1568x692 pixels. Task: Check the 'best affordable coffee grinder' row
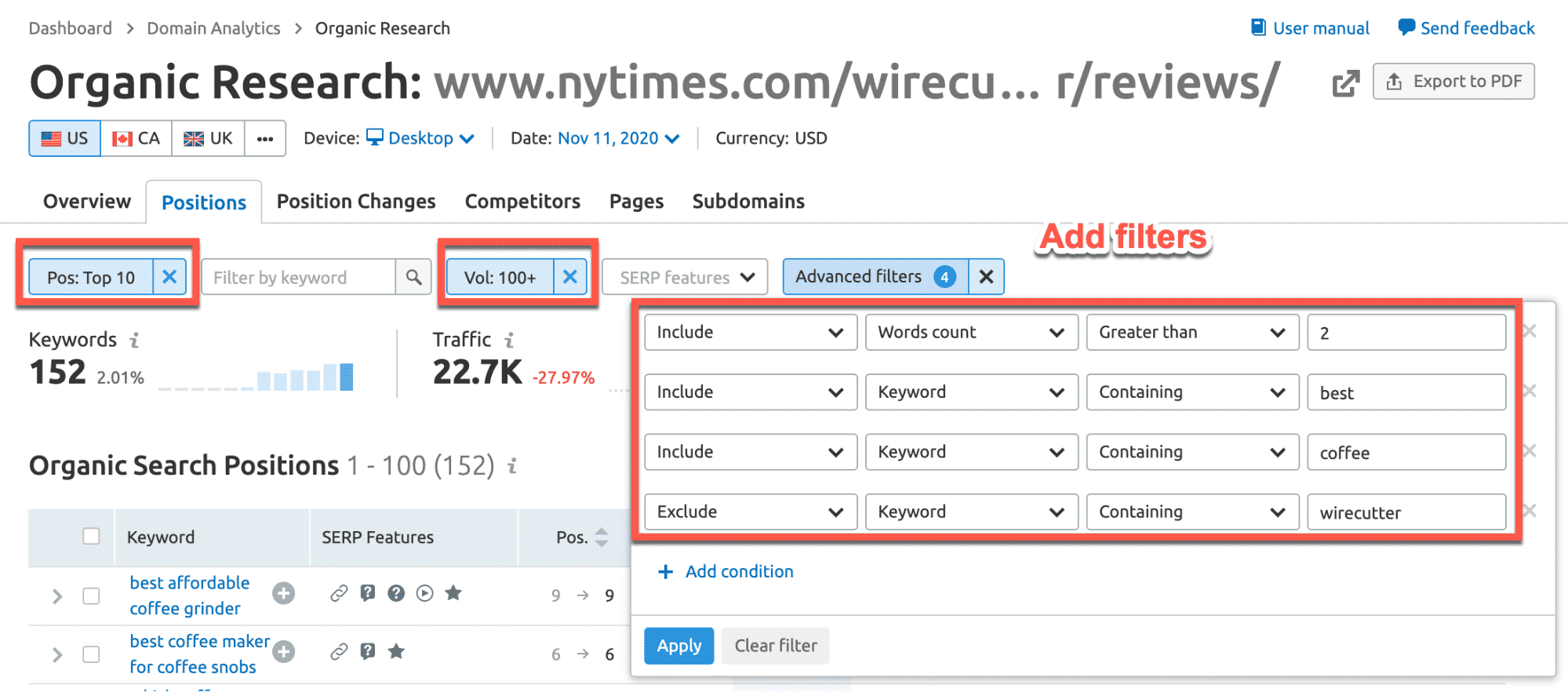coord(92,596)
